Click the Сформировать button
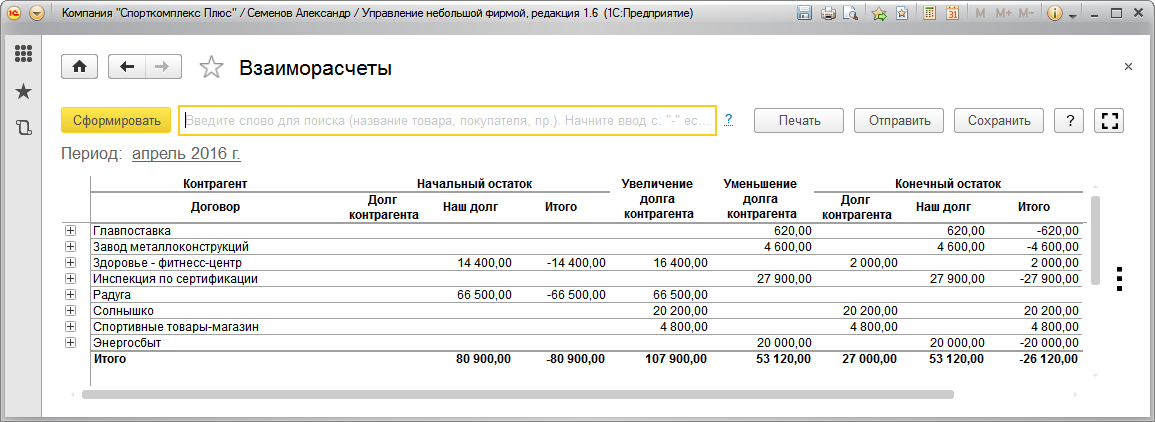1155x422 pixels. 116,121
